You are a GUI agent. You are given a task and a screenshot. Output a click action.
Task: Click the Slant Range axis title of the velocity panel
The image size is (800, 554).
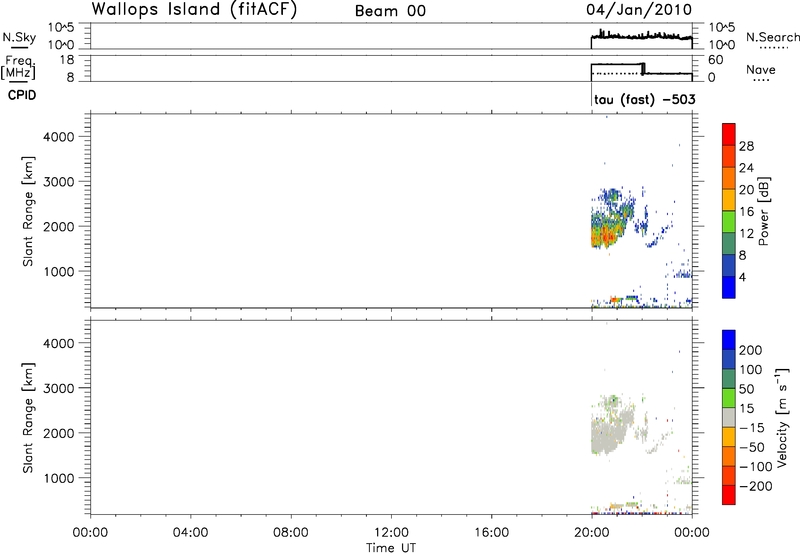pyautogui.click(x=28, y=418)
